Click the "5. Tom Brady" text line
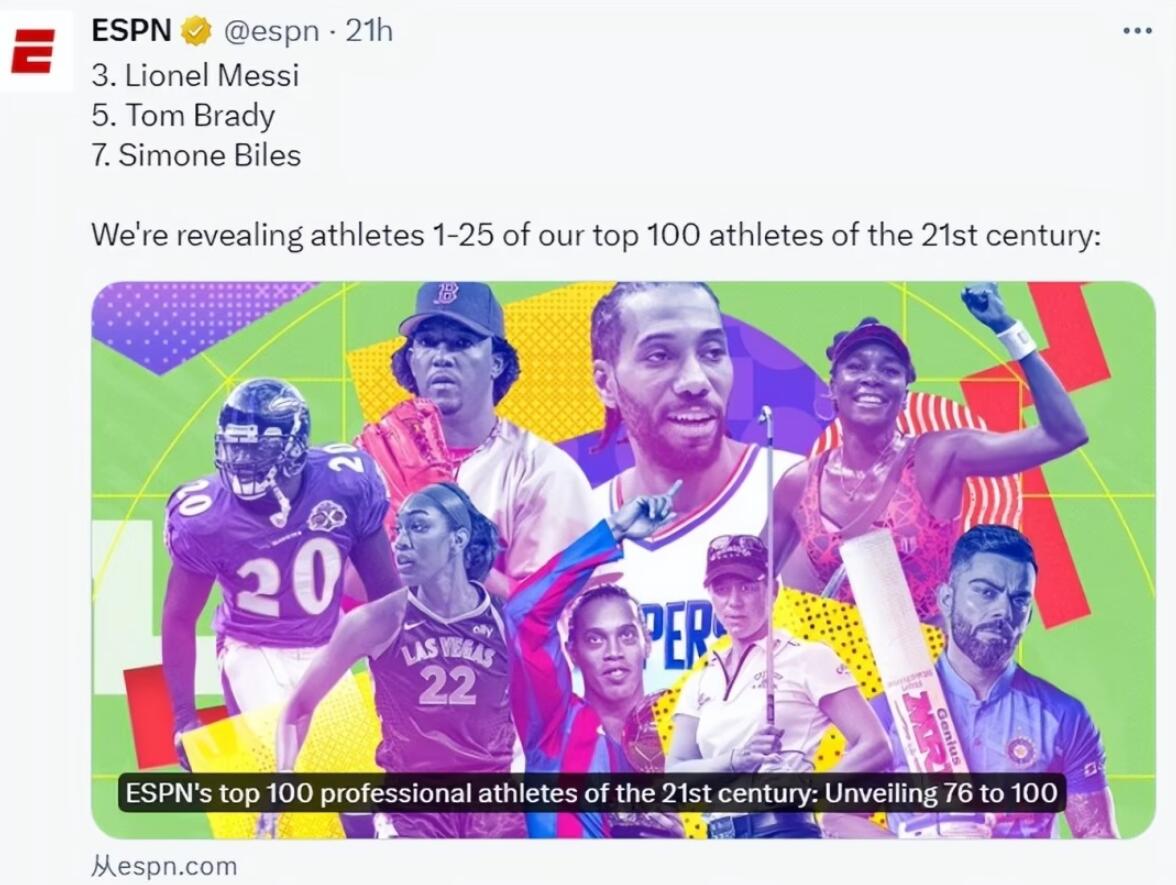1176x885 pixels. coord(182,116)
